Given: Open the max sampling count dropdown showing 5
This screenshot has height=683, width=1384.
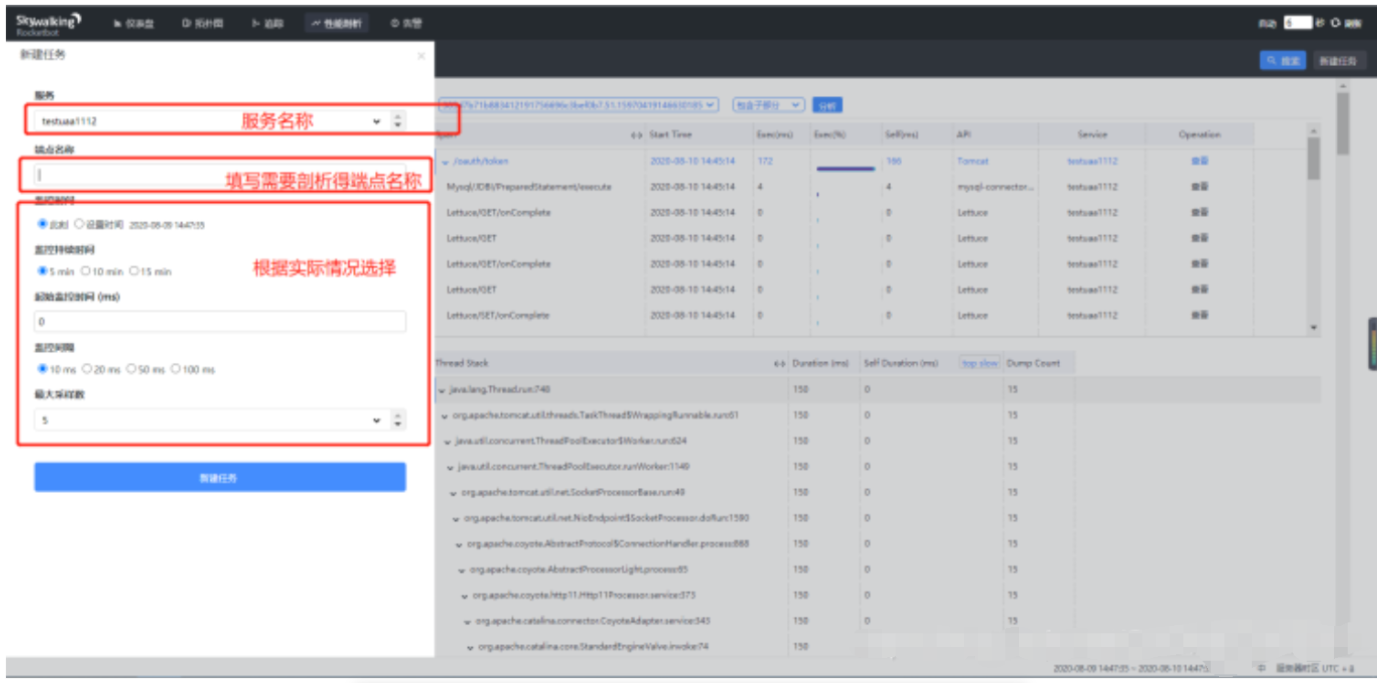Looking at the screenshot, I should coord(210,421).
